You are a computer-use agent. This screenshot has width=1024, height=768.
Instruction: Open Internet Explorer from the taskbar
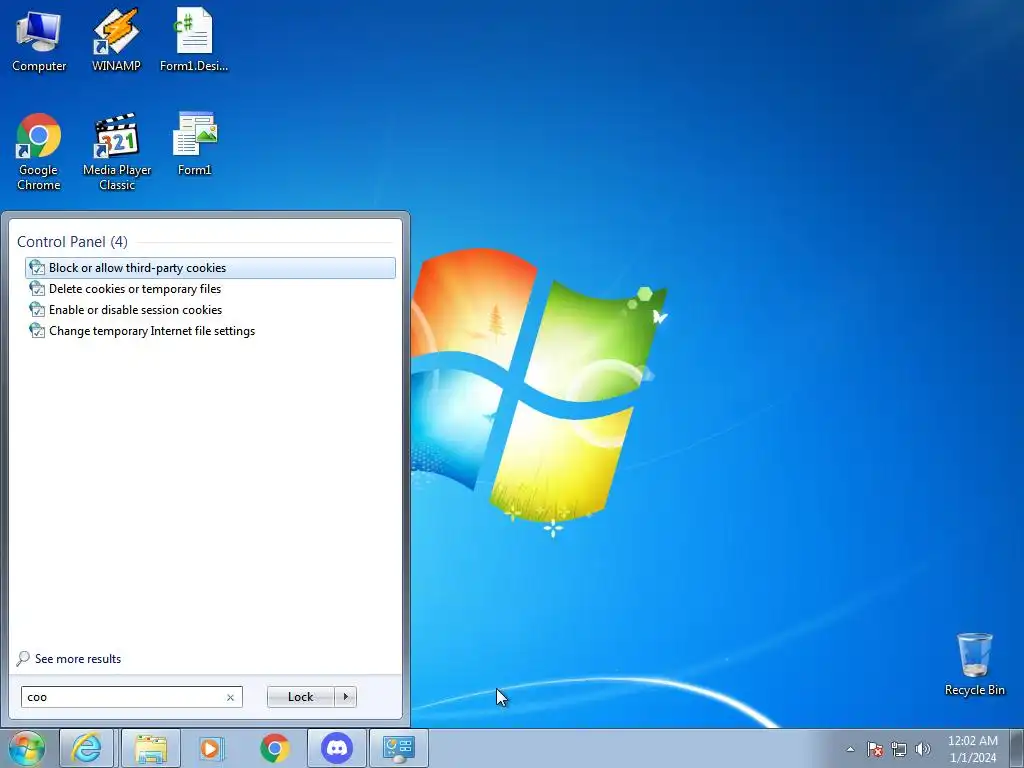pyautogui.click(x=87, y=748)
